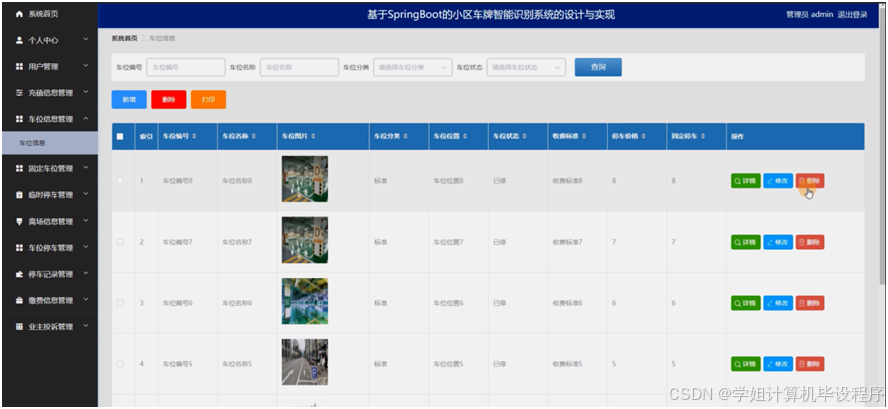This screenshot has width=888, height=409.
Task: Click the 查询 search button
Action: (x=598, y=67)
